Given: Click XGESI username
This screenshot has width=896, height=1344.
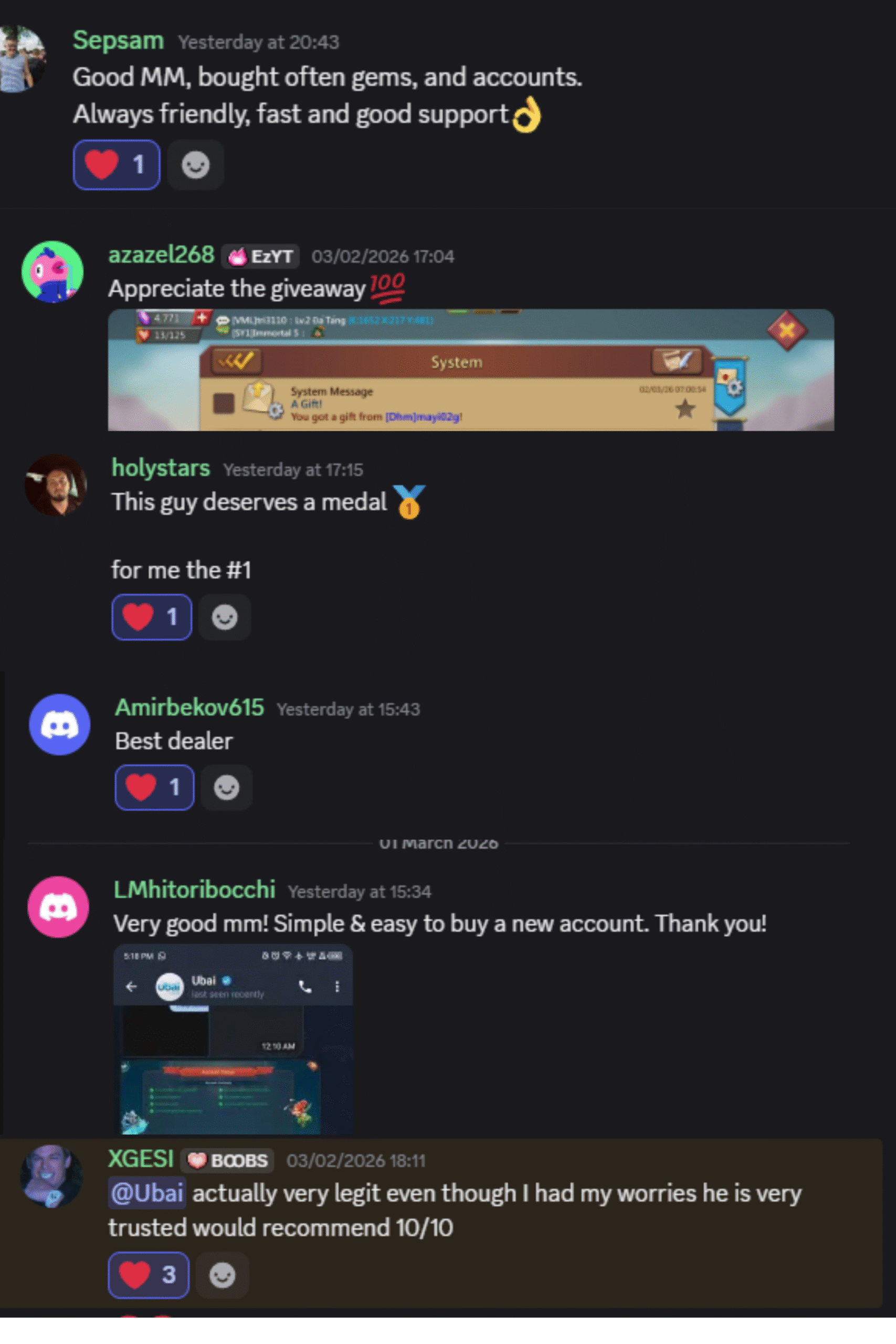Looking at the screenshot, I should point(141,1159).
